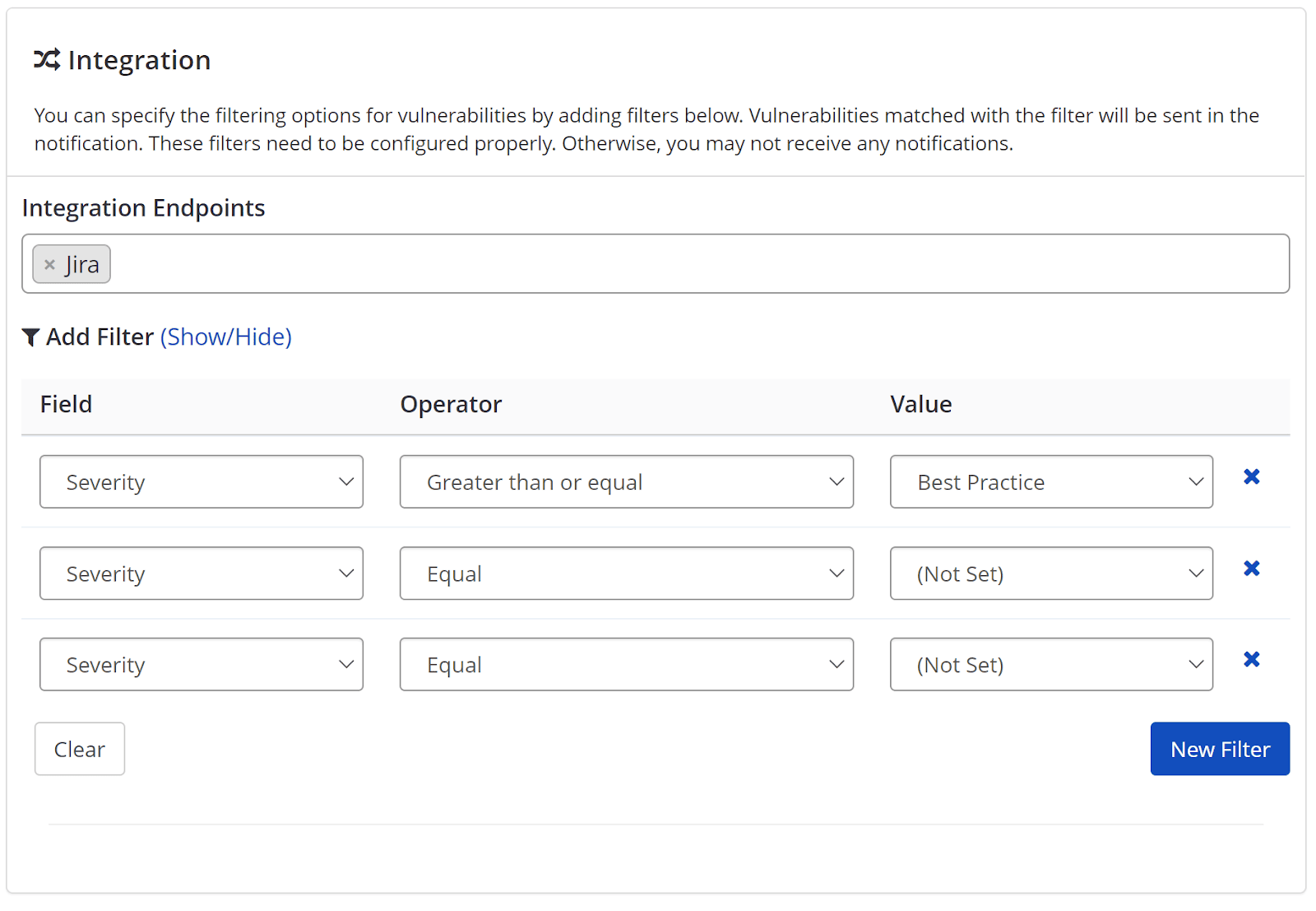
Task: Open the third row (Not Set) value dropdown
Action: (x=1050, y=664)
